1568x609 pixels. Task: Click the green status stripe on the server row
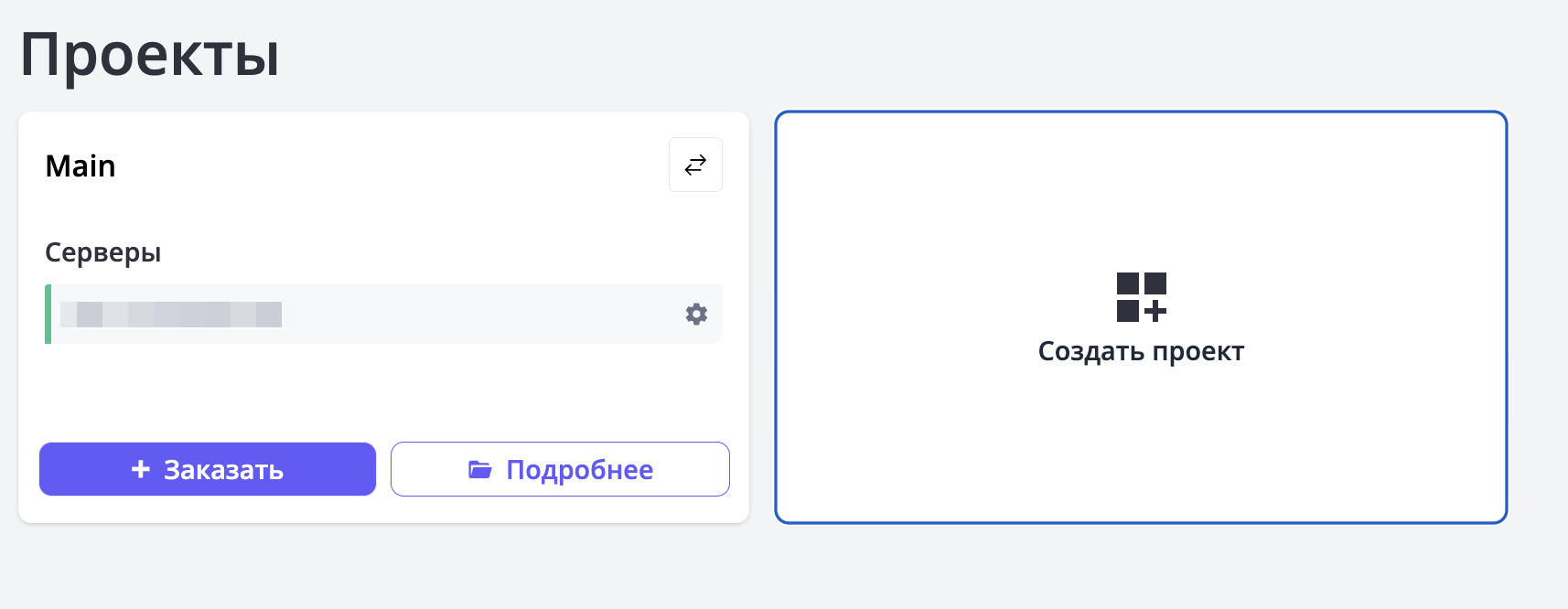(48, 315)
